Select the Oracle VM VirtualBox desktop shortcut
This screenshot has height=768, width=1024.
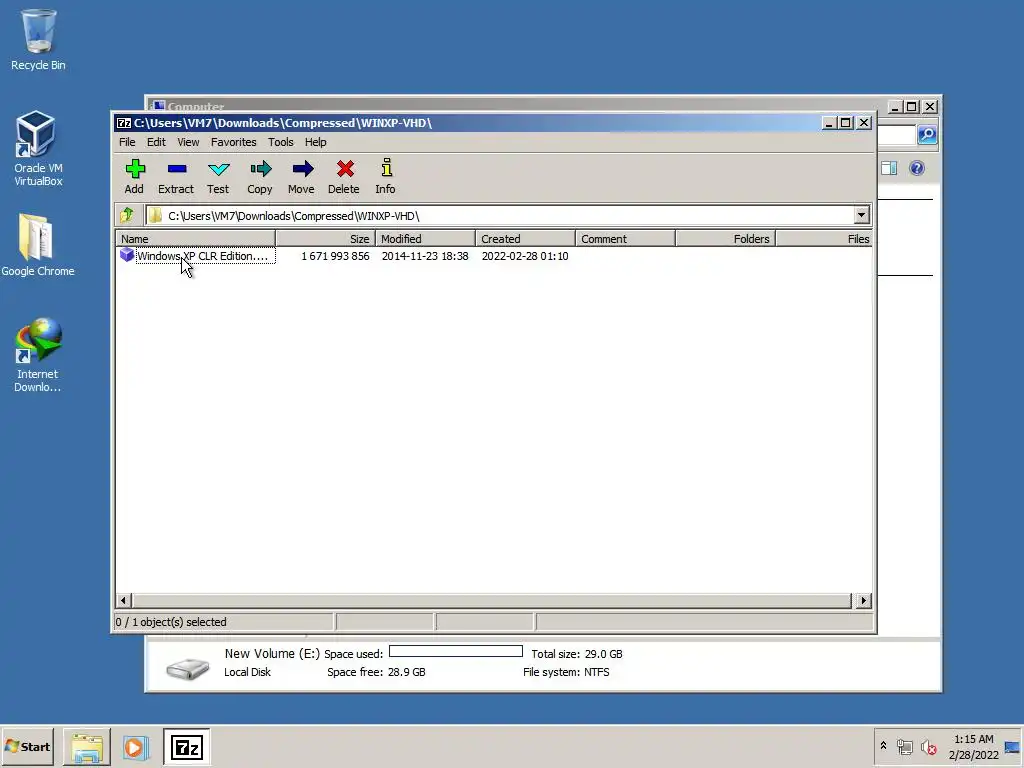(38, 149)
